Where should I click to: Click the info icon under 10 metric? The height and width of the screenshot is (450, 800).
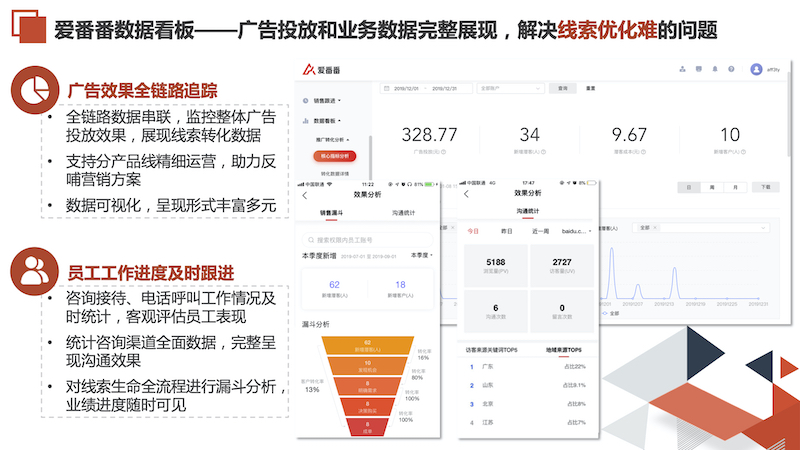(x=743, y=152)
